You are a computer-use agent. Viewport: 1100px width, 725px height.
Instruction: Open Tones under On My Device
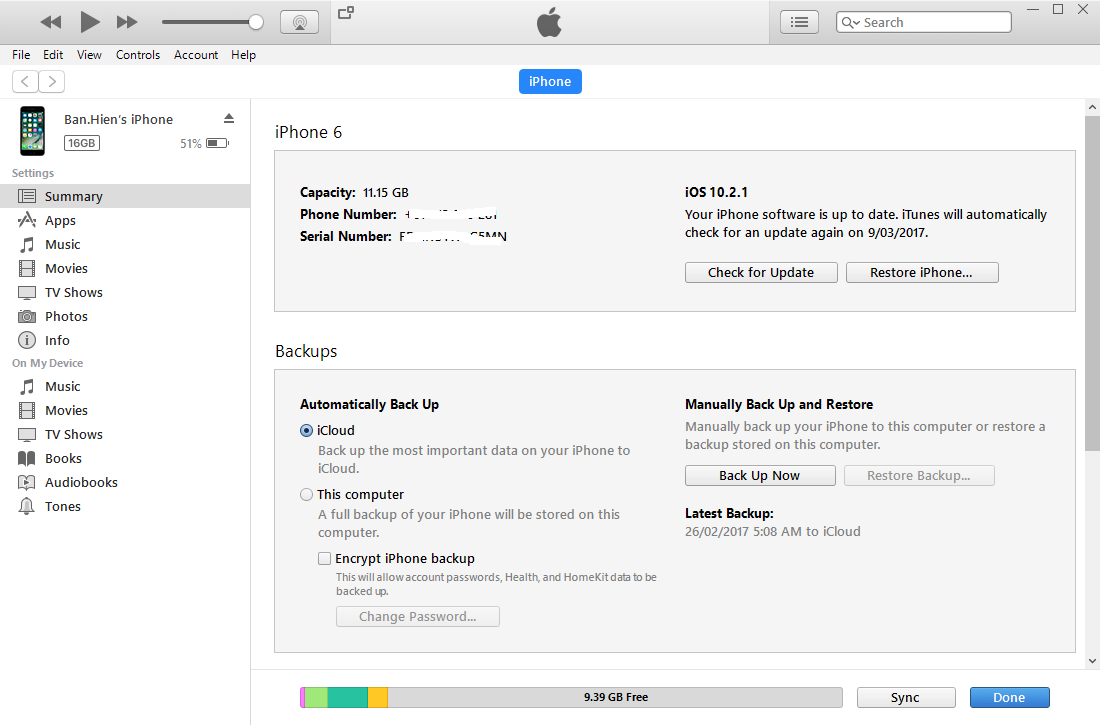point(125,506)
